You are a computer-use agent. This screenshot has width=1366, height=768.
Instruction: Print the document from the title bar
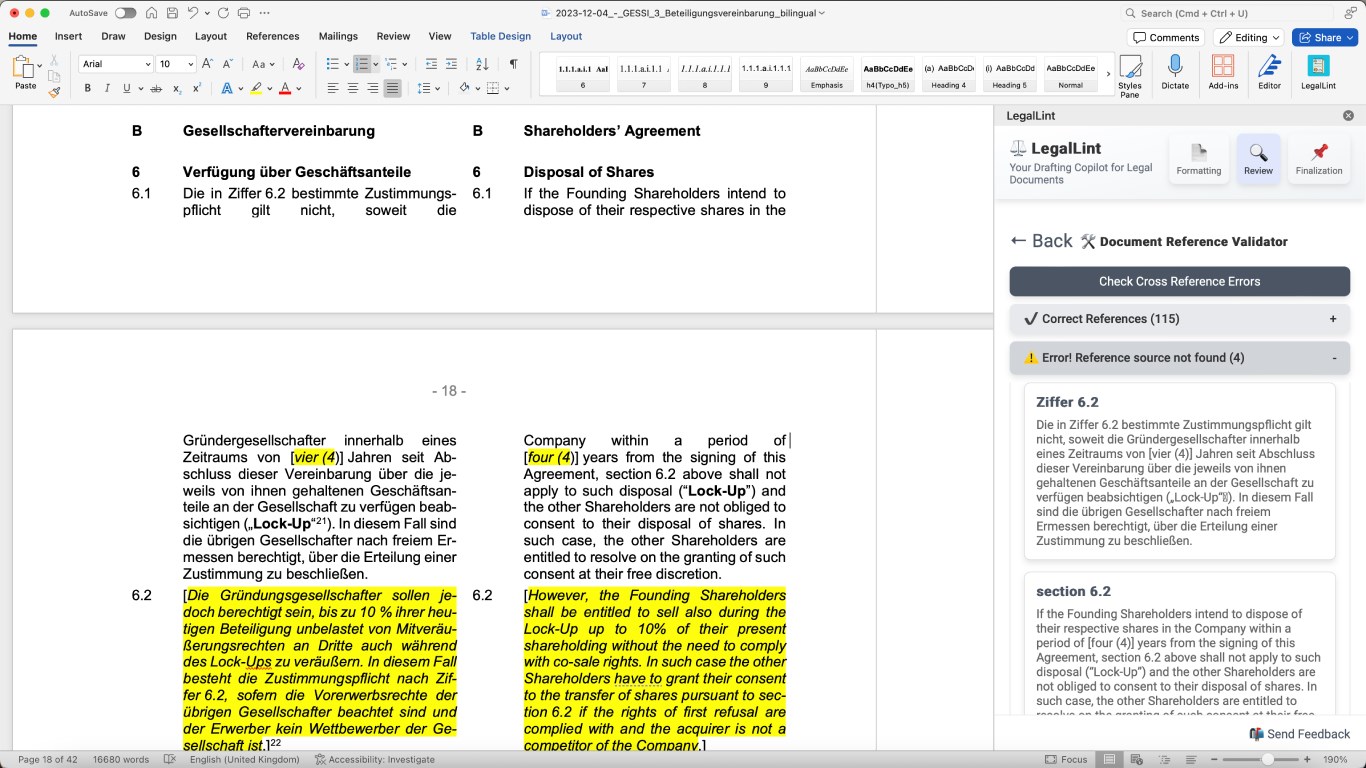point(242,13)
